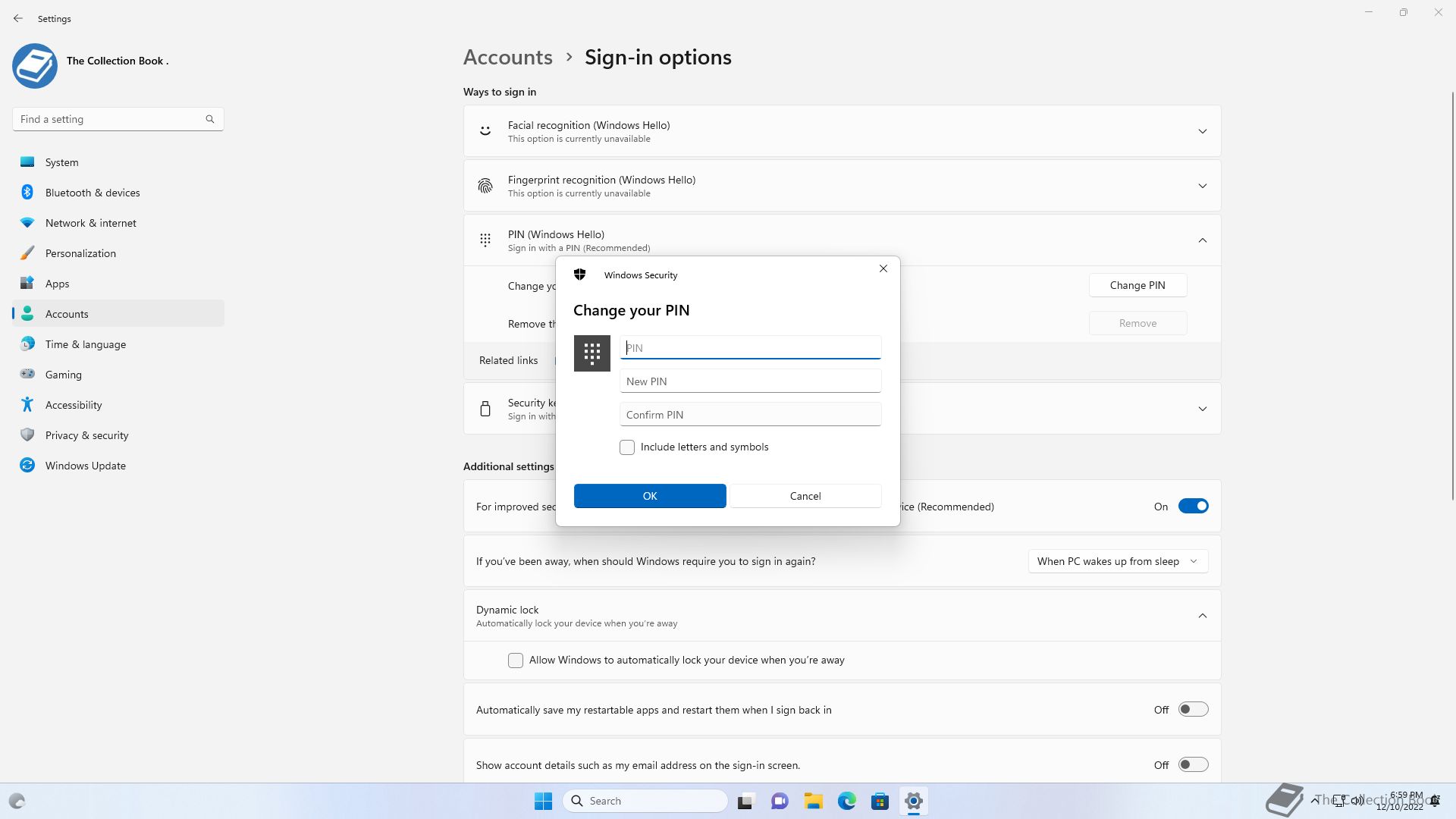Click the keypad icon in the dialog
Viewport: 1456px width, 819px height.
(592, 353)
